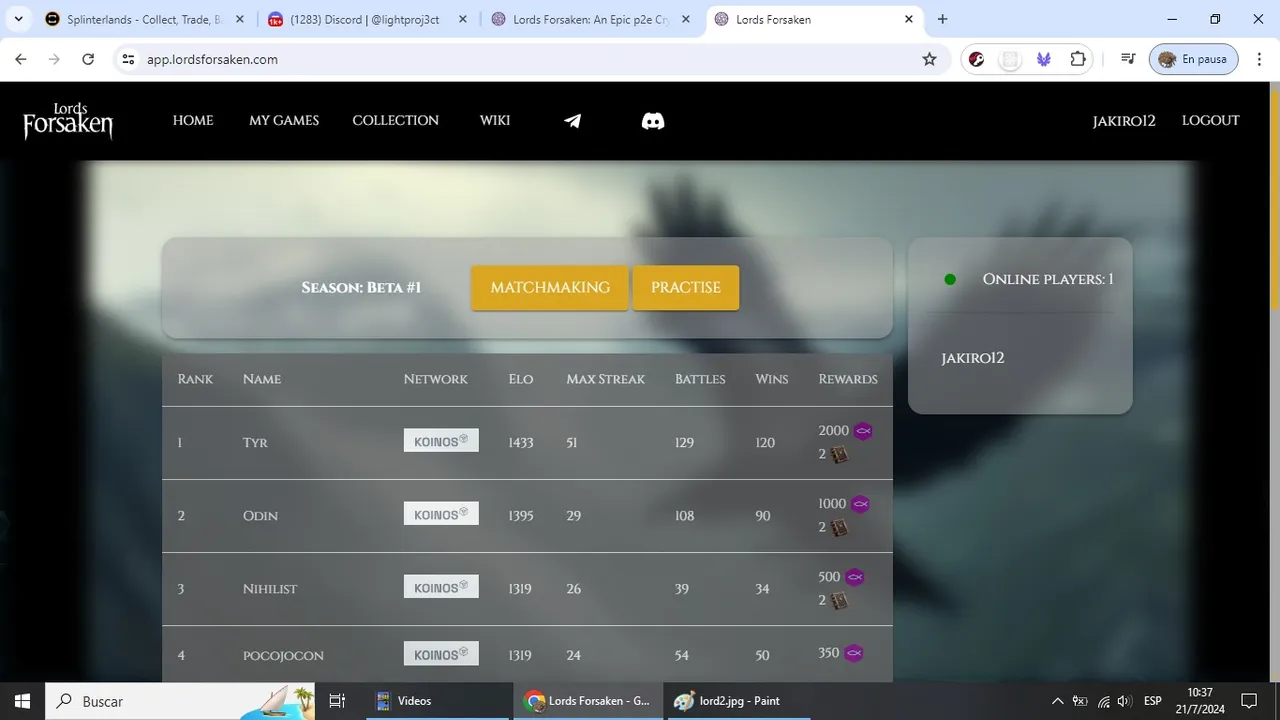1280x720 pixels.
Task: Click the purple winged extension icon
Action: click(1044, 59)
